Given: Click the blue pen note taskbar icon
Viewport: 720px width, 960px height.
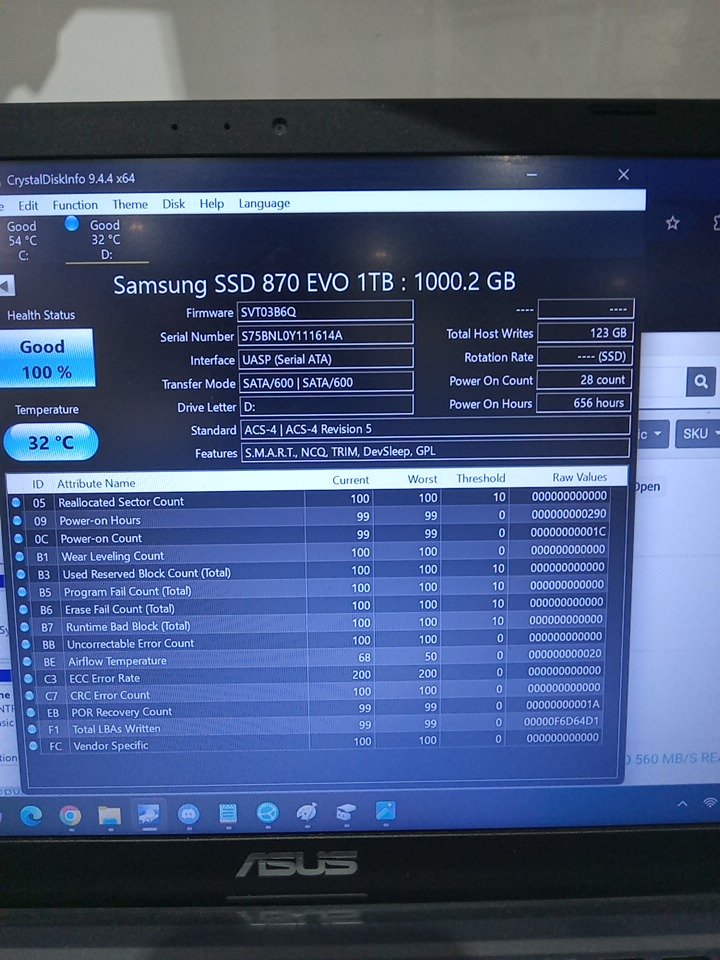Looking at the screenshot, I should (x=385, y=811).
